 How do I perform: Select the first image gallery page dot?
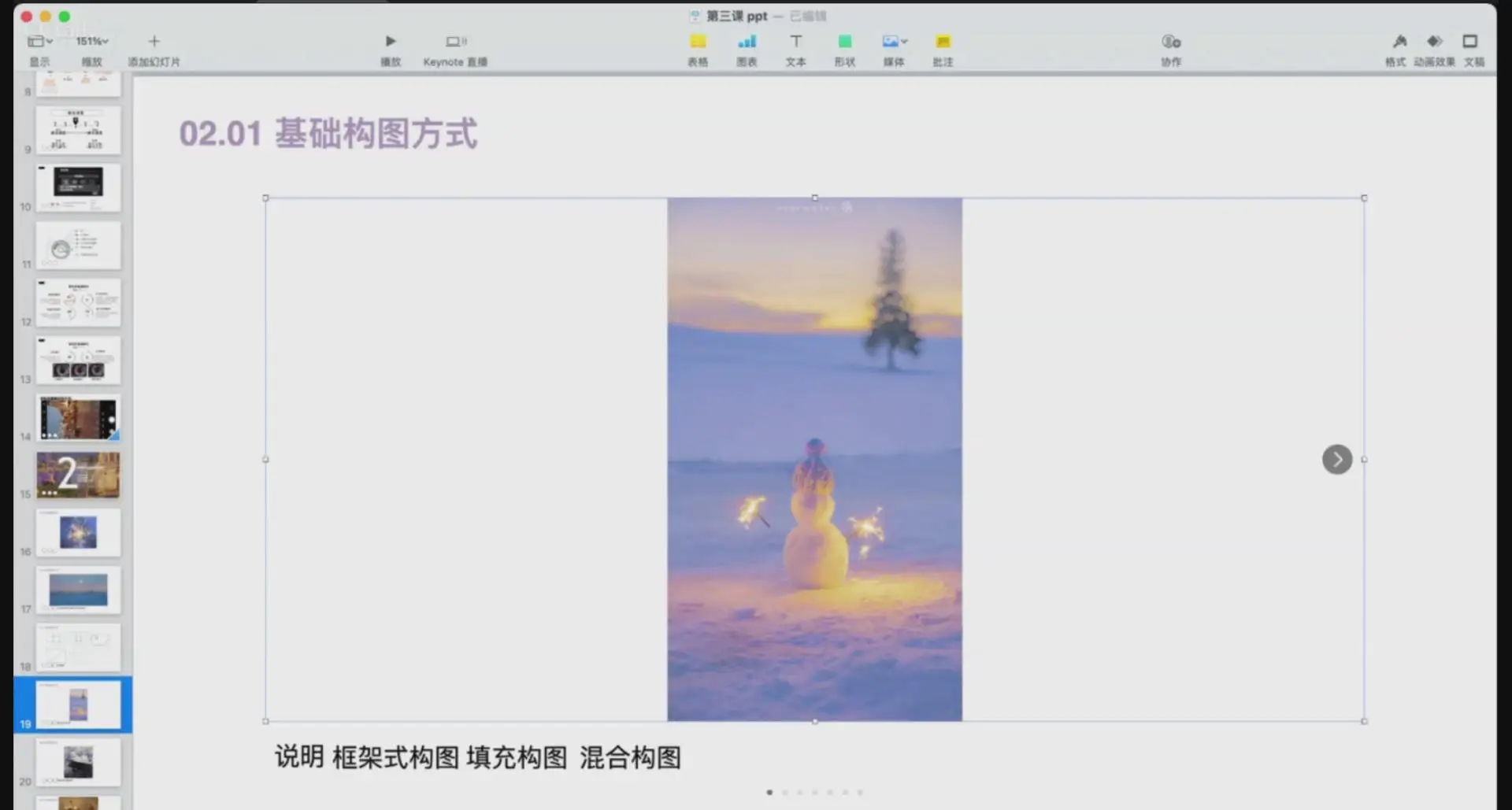pyautogui.click(x=769, y=792)
